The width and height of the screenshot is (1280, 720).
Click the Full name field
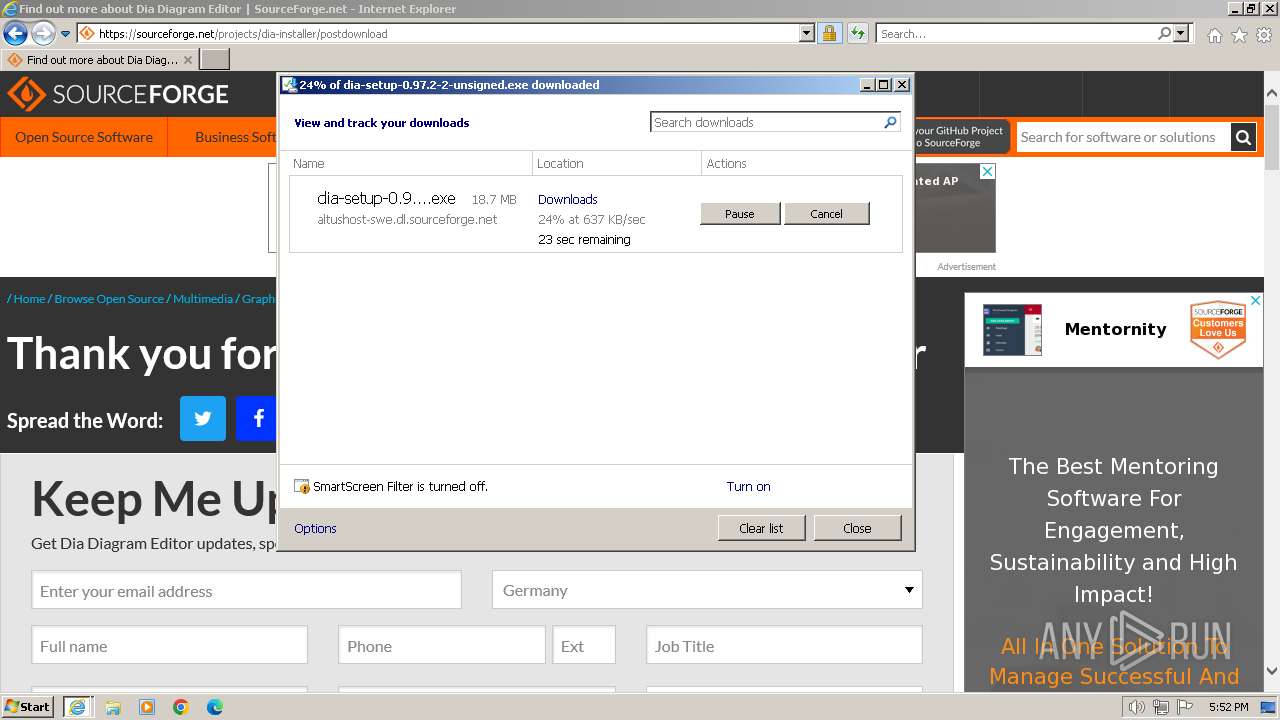tap(169, 646)
